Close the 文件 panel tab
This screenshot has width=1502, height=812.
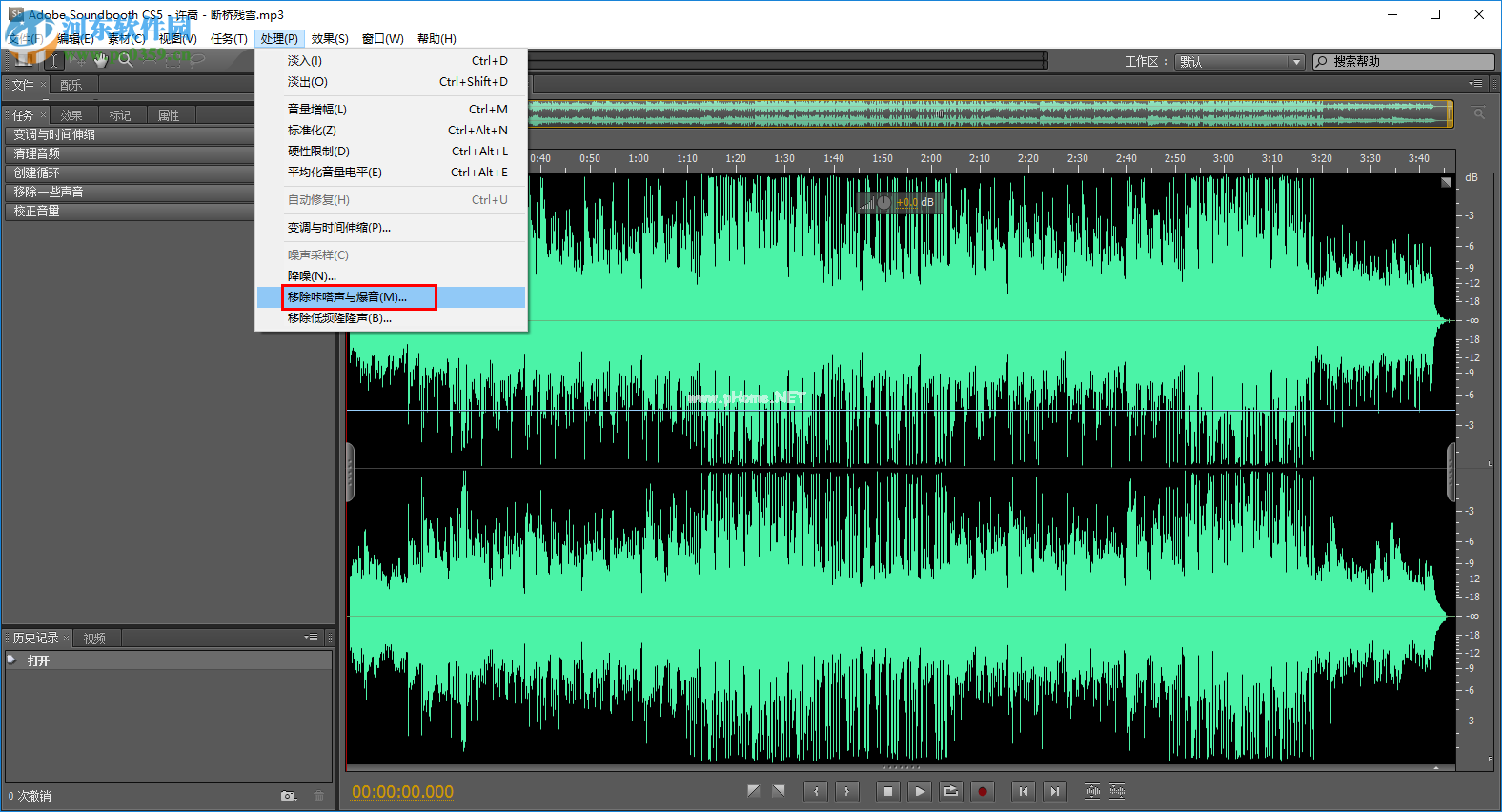[x=43, y=85]
